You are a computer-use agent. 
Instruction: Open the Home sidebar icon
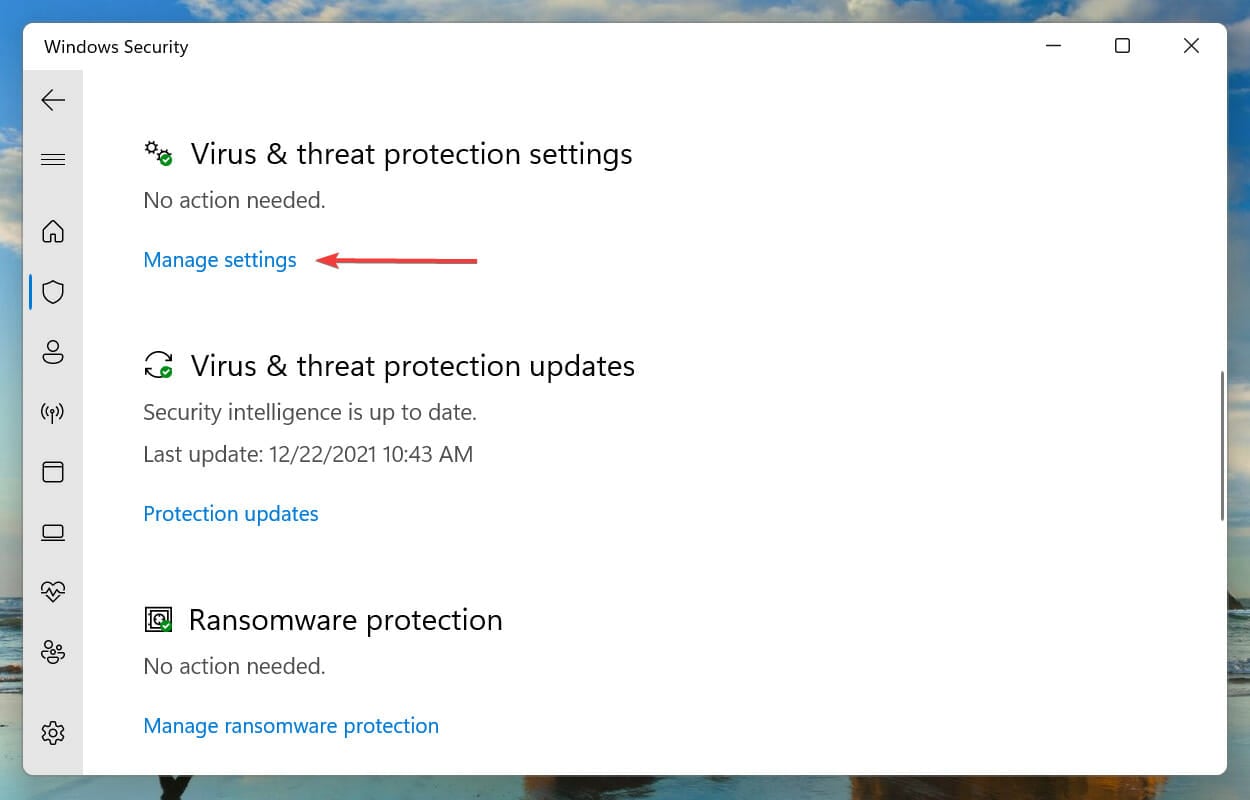(53, 232)
